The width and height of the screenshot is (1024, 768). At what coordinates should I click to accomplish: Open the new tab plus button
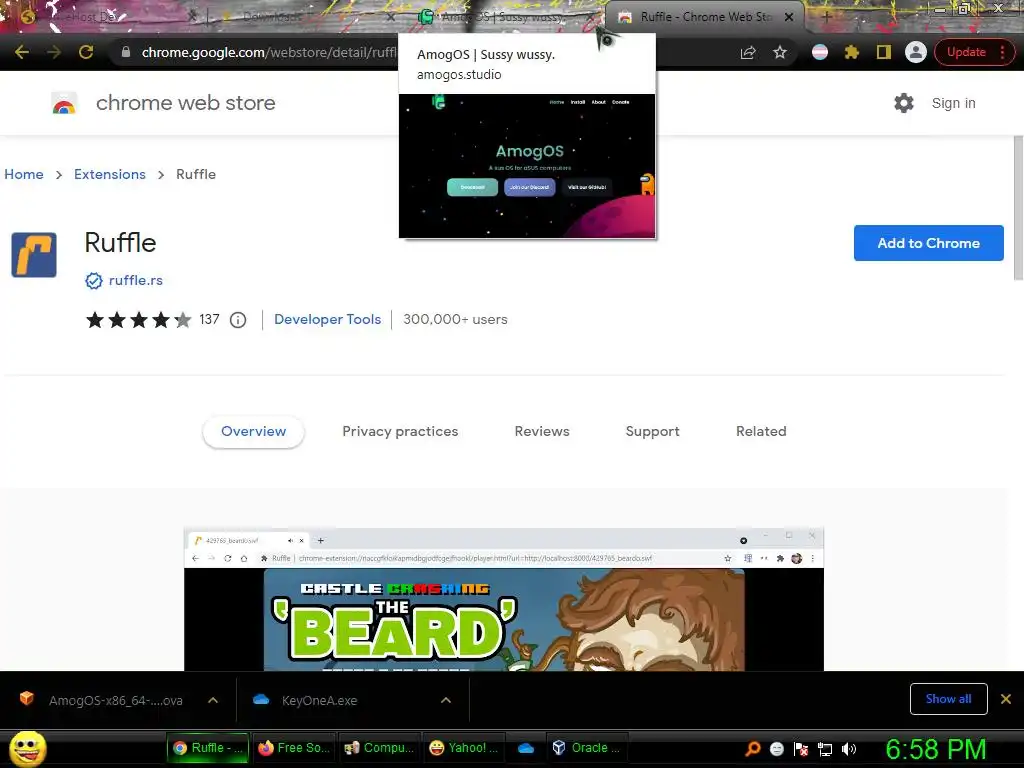pos(826,17)
